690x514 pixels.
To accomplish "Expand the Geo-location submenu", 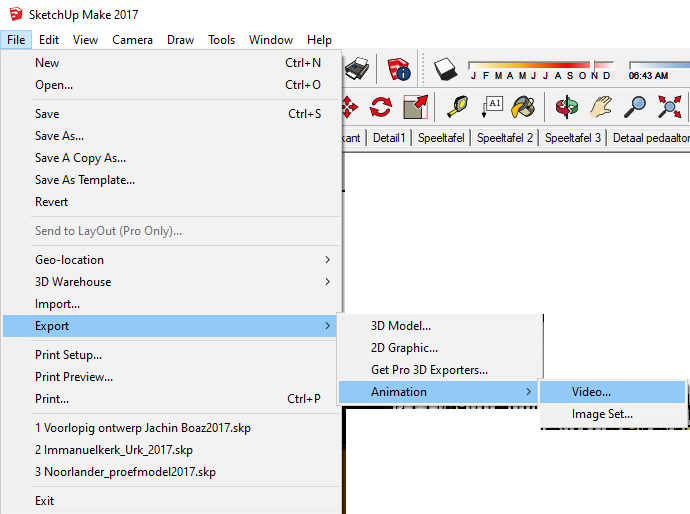I will [x=172, y=260].
